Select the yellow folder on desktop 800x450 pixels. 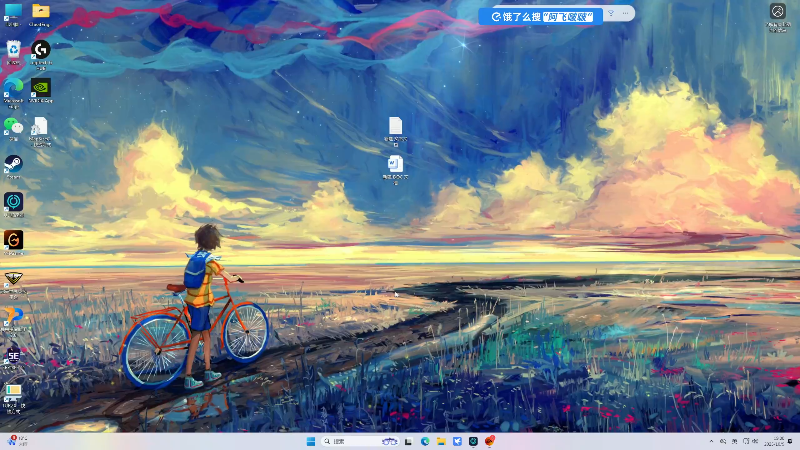click(x=40, y=14)
